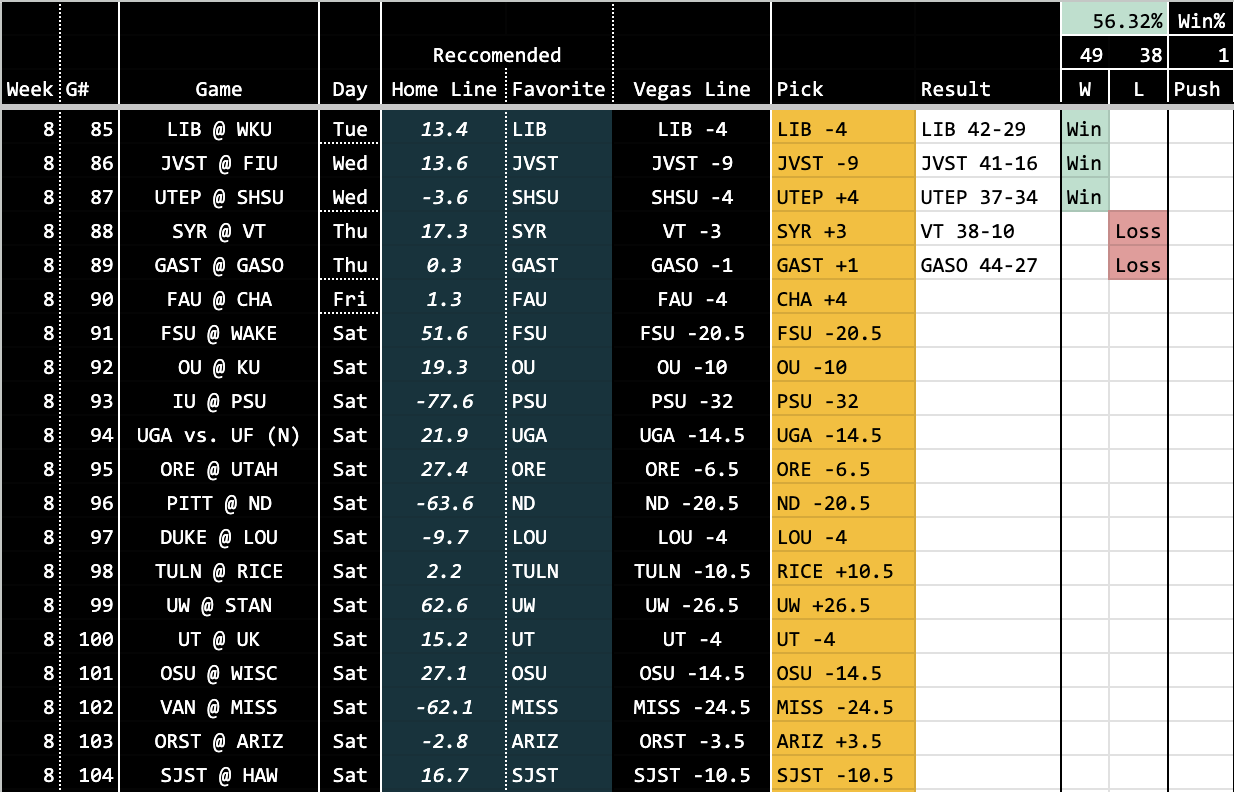The width and height of the screenshot is (1234, 792).
Task: Click the SJST @ HAW game cell
Action: pos(219,775)
